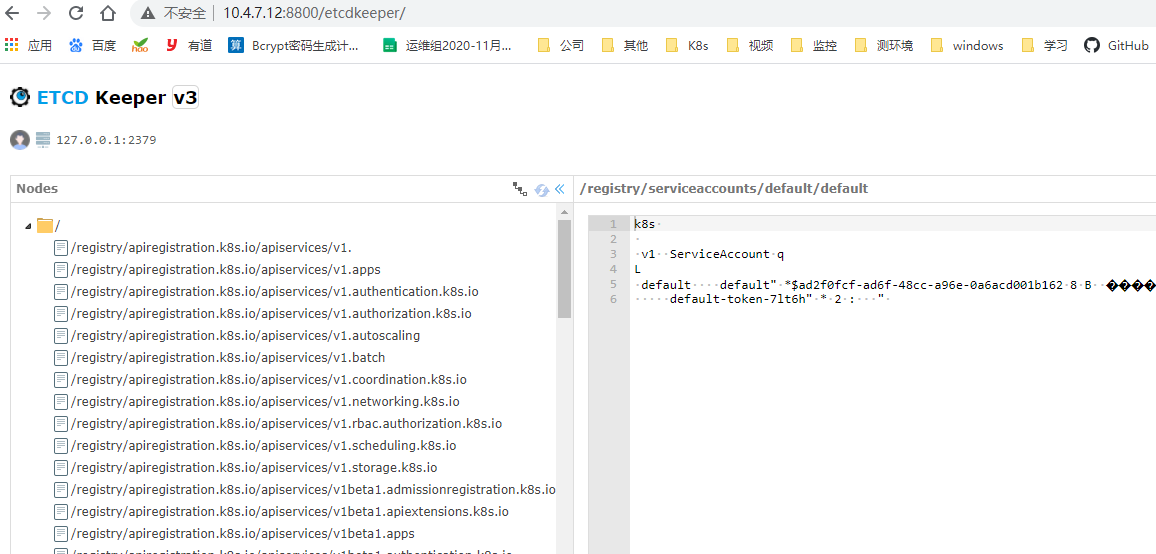Collapse the root / folder triangle

29,226
